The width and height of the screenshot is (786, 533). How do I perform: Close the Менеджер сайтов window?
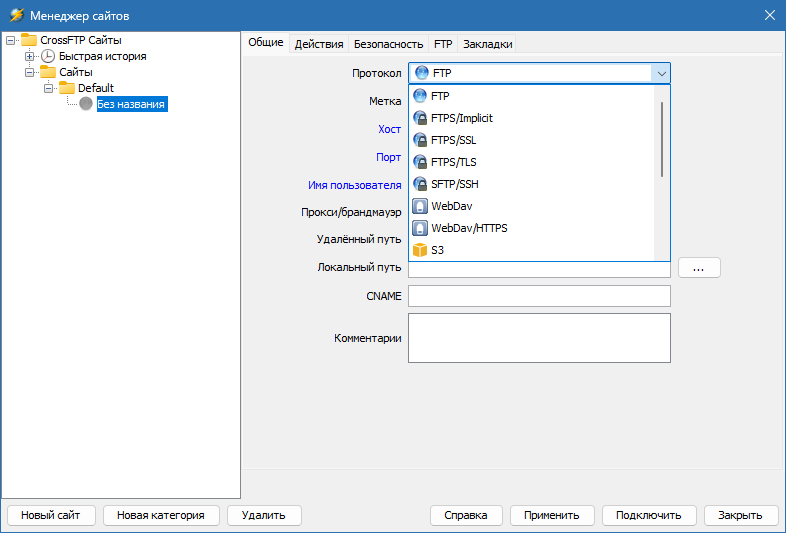tap(770, 15)
